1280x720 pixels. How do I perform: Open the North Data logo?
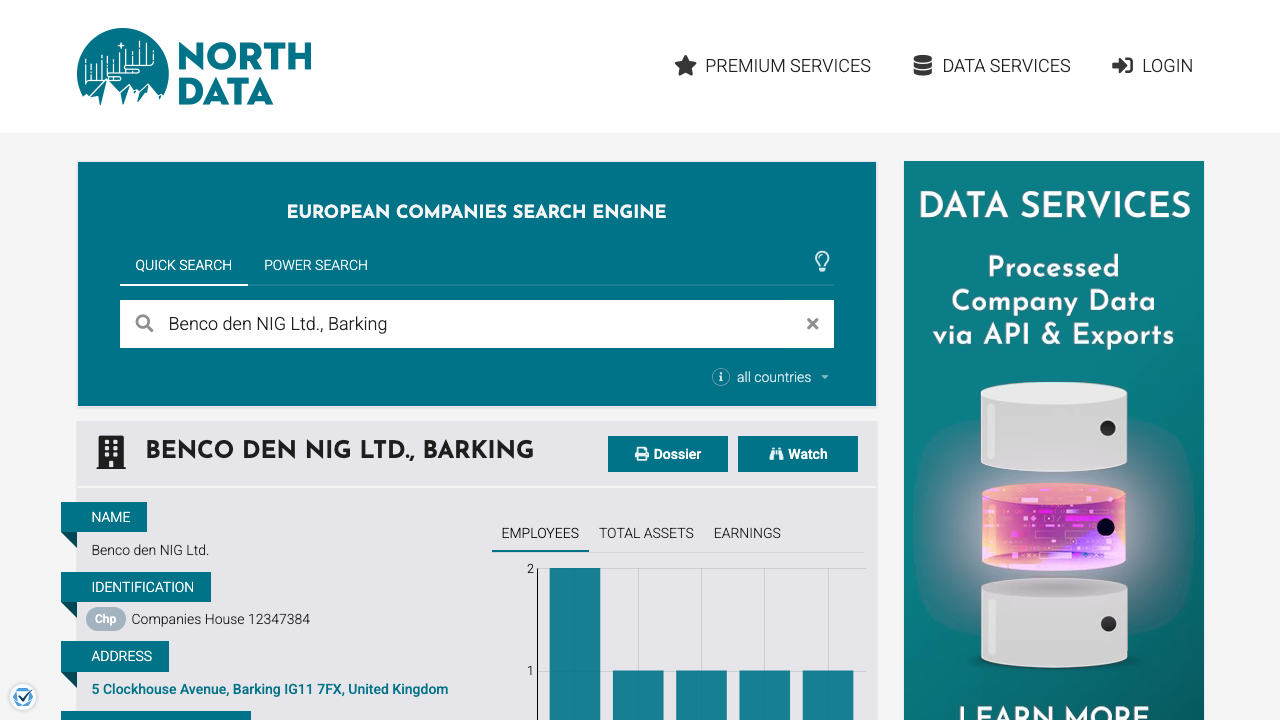[x=193, y=67]
